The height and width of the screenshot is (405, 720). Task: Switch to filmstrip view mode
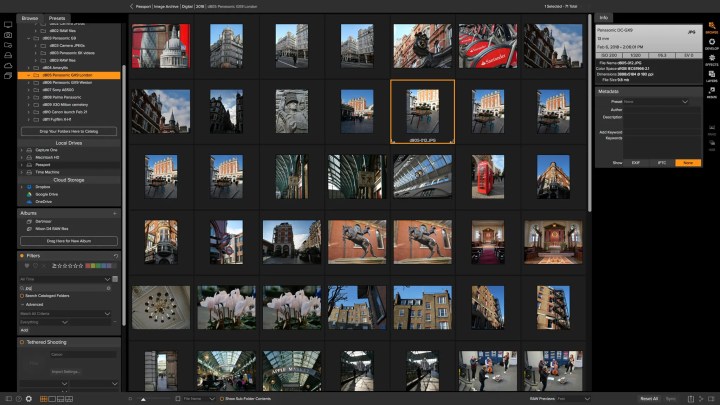click(60, 399)
